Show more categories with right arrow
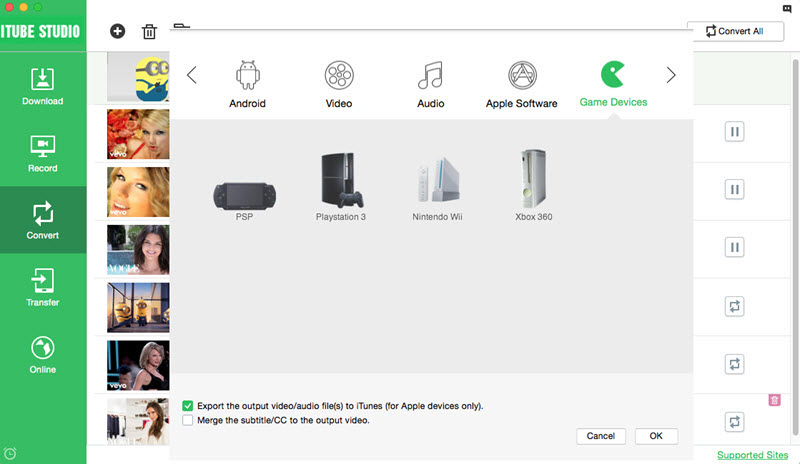This screenshot has height=464, width=800. (671, 75)
